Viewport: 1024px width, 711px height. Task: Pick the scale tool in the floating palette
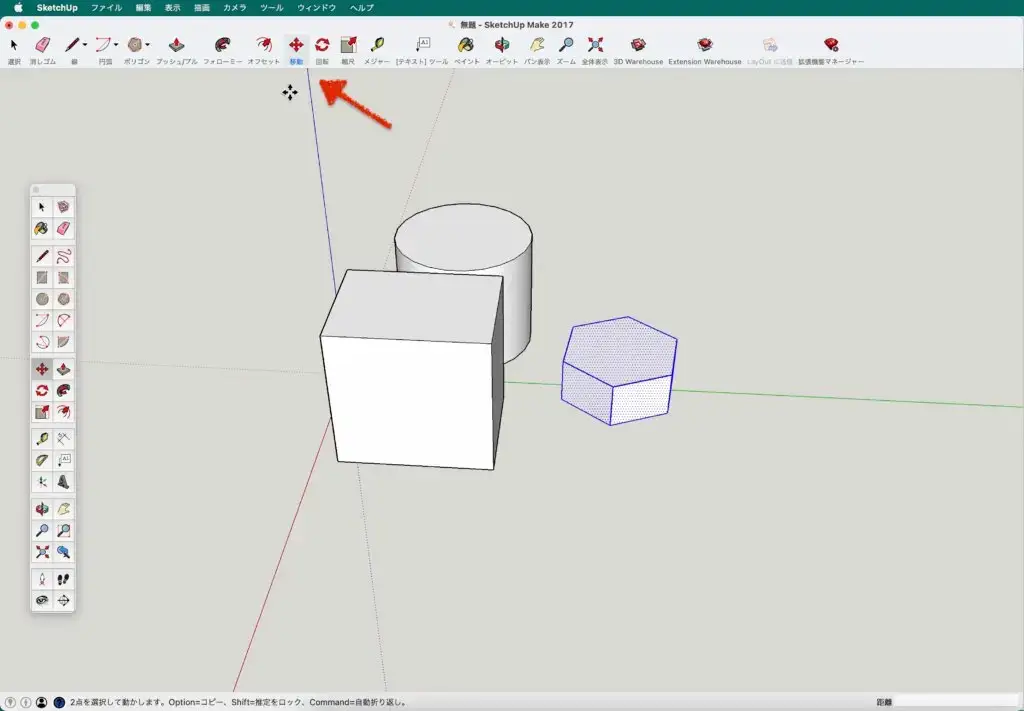tap(42, 412)
